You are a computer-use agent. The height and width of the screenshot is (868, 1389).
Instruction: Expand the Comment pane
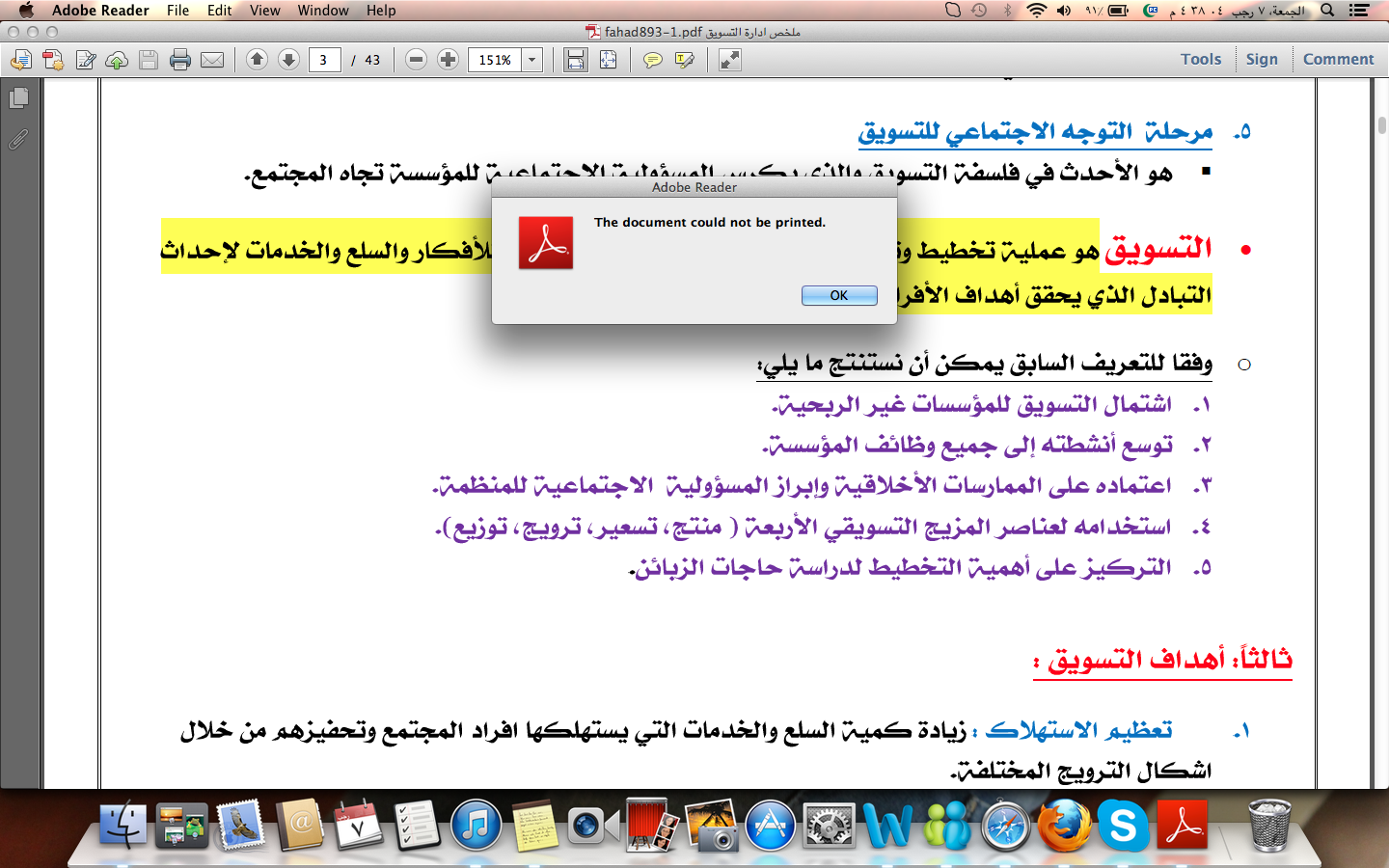1338,59
